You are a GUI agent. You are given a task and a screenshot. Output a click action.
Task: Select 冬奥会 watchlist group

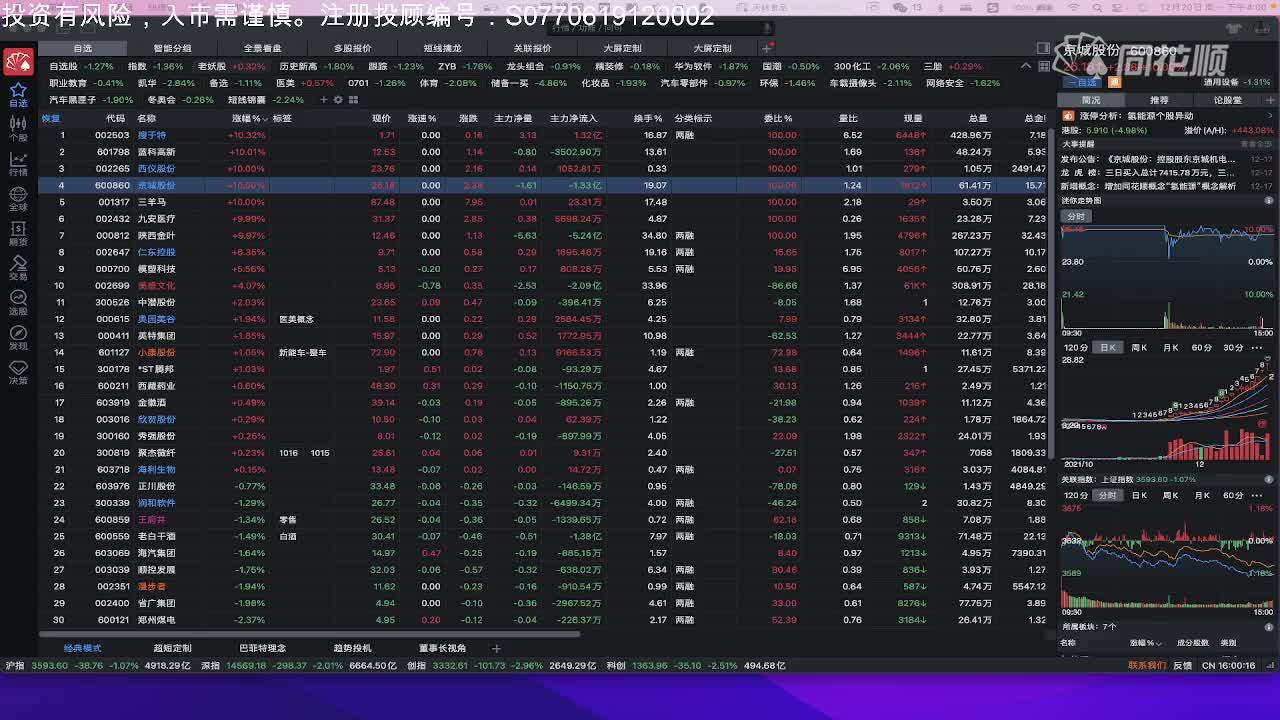click(x=181, y=100)
